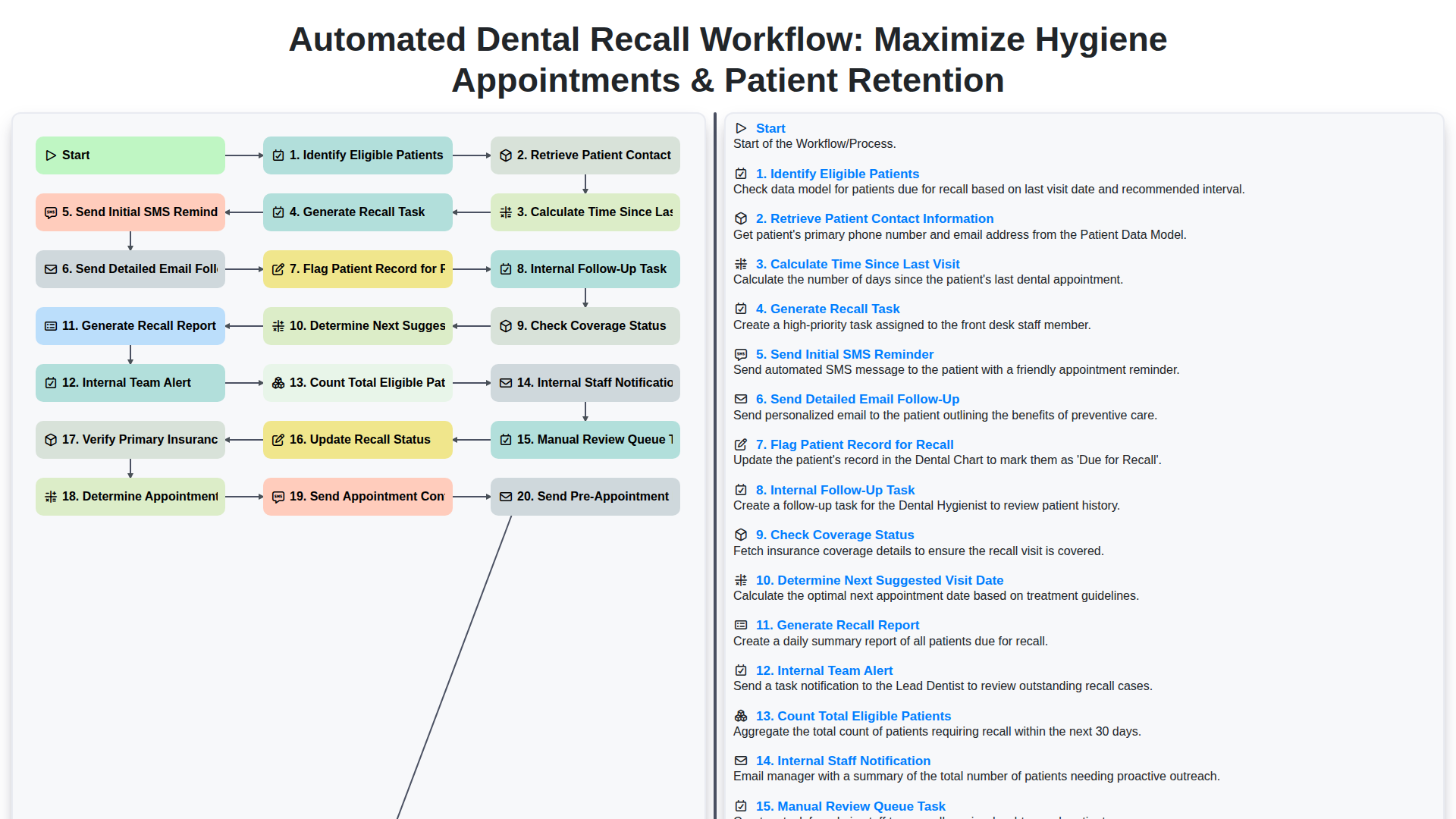Screen dimensions: 1456x819
Task: Click the envelope icon beside Send Detailed Email Follow-Up heading
Action: point(741,399)
